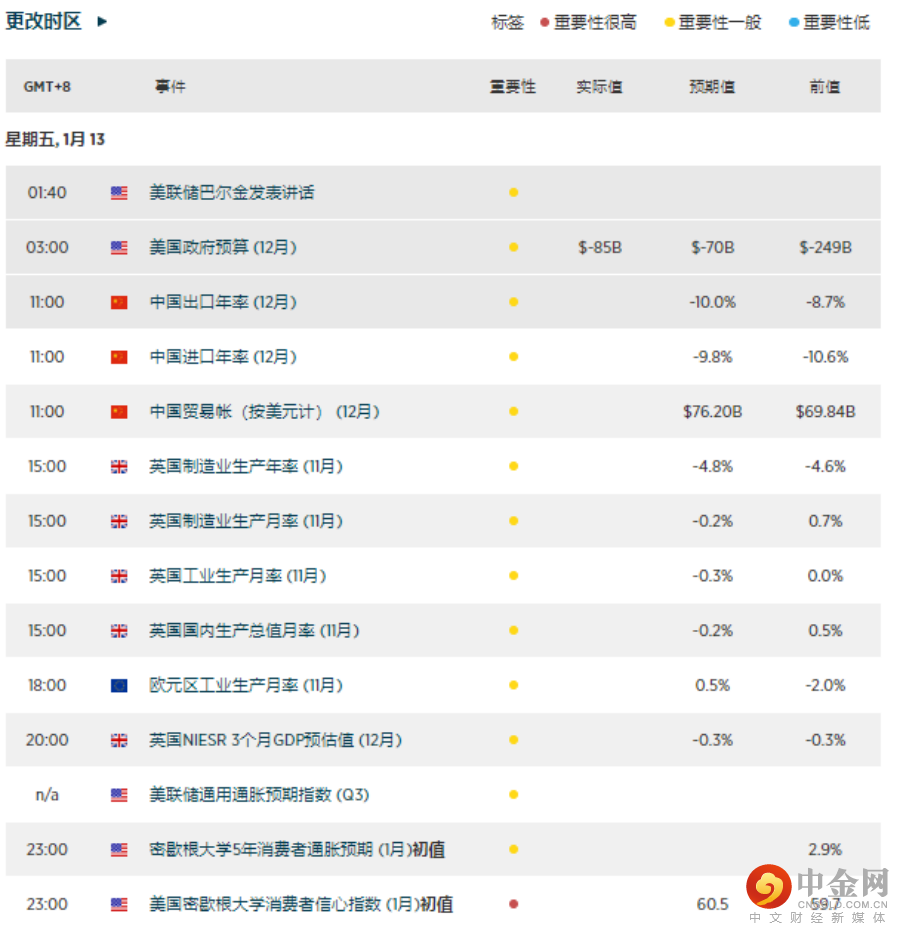Click the time 01:40
903x936 pixels.
point(47,192)
